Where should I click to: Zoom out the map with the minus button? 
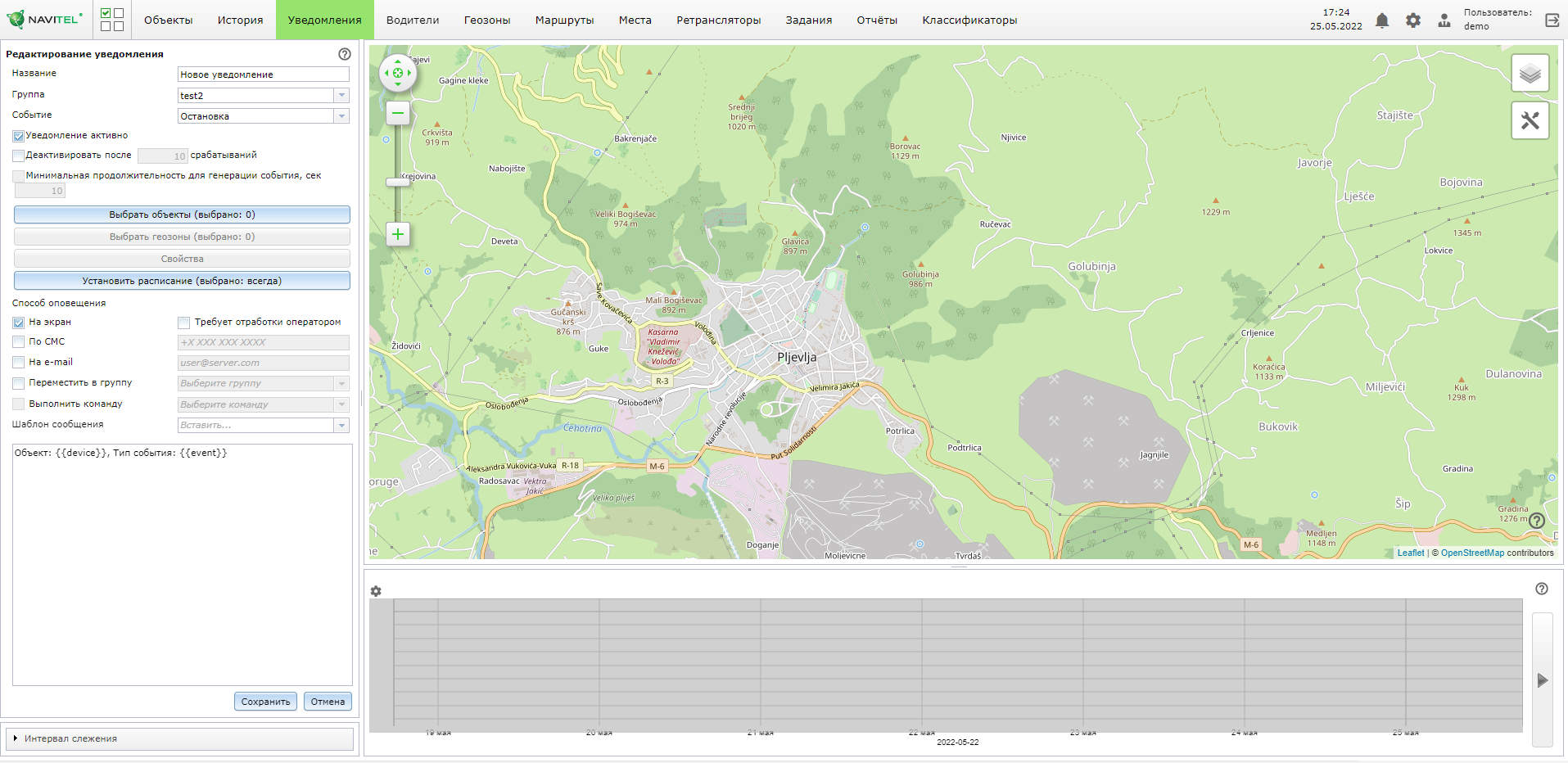(x=398, y=113)
